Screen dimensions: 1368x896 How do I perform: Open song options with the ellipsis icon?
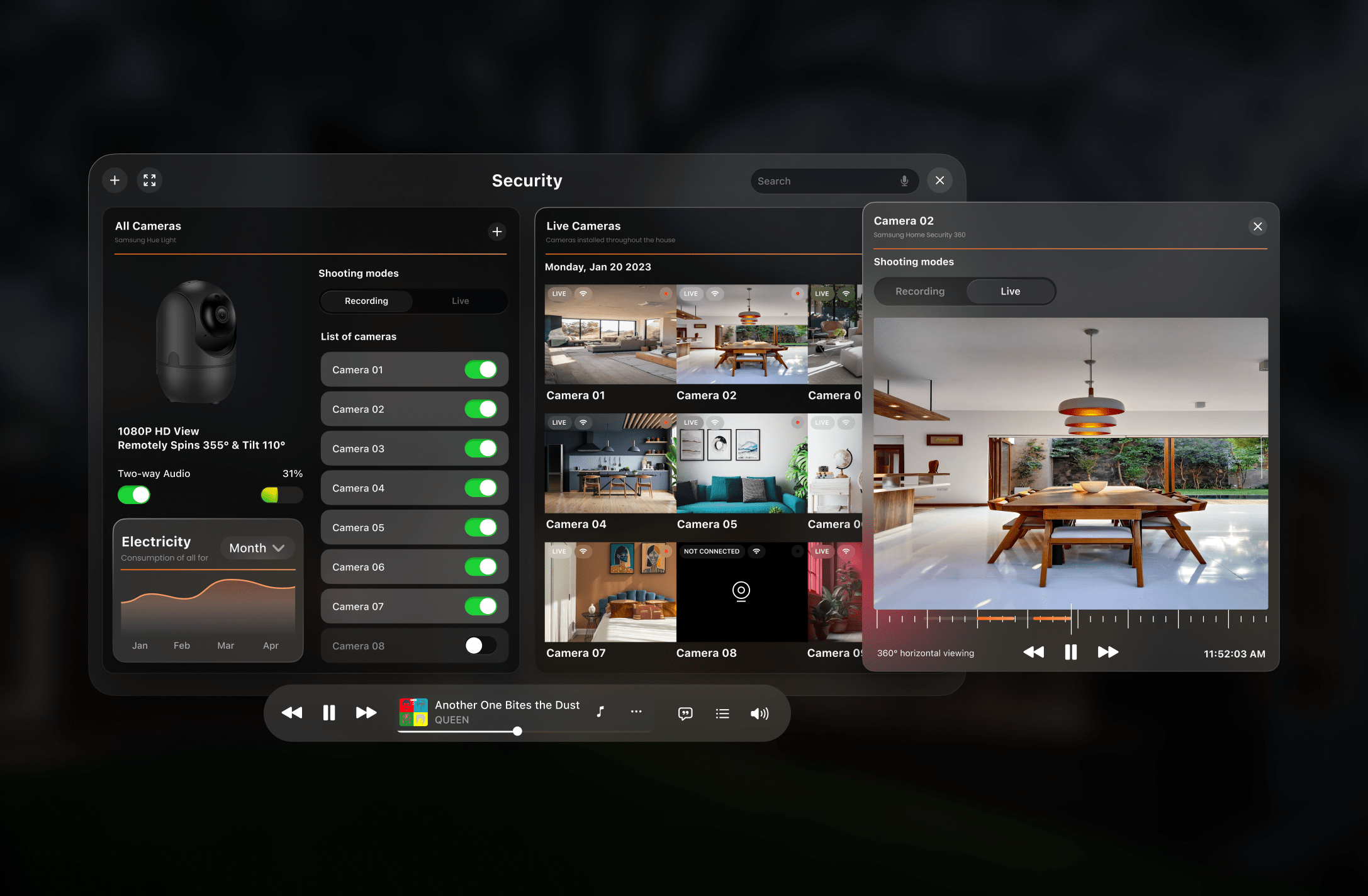tap(636, 712)
